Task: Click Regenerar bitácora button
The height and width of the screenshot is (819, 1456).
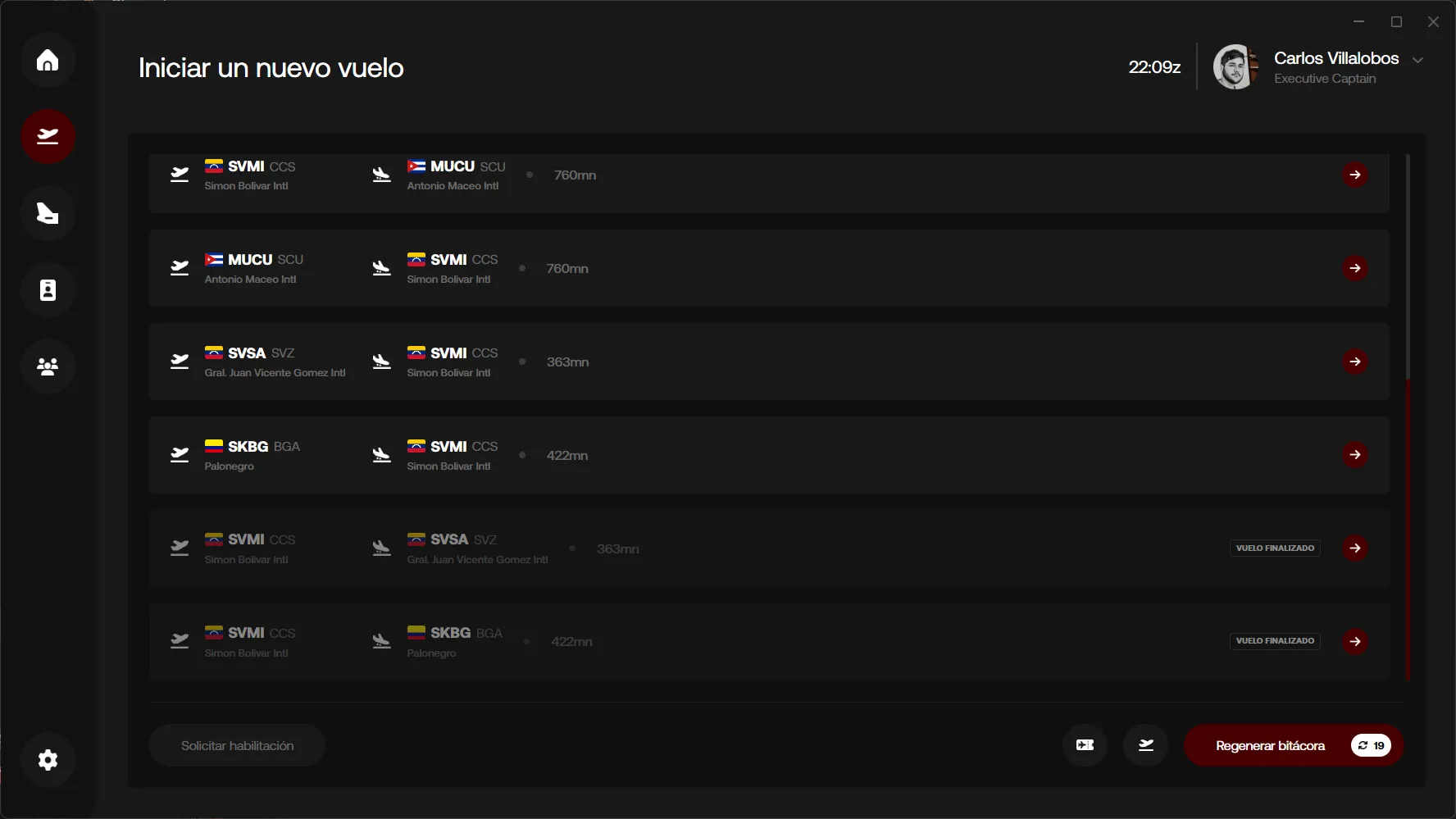Action: (1270, 745)
